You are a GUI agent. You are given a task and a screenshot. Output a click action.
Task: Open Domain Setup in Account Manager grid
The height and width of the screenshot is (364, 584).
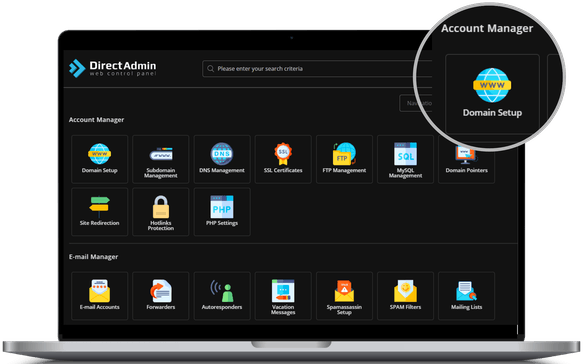(99, 159)
